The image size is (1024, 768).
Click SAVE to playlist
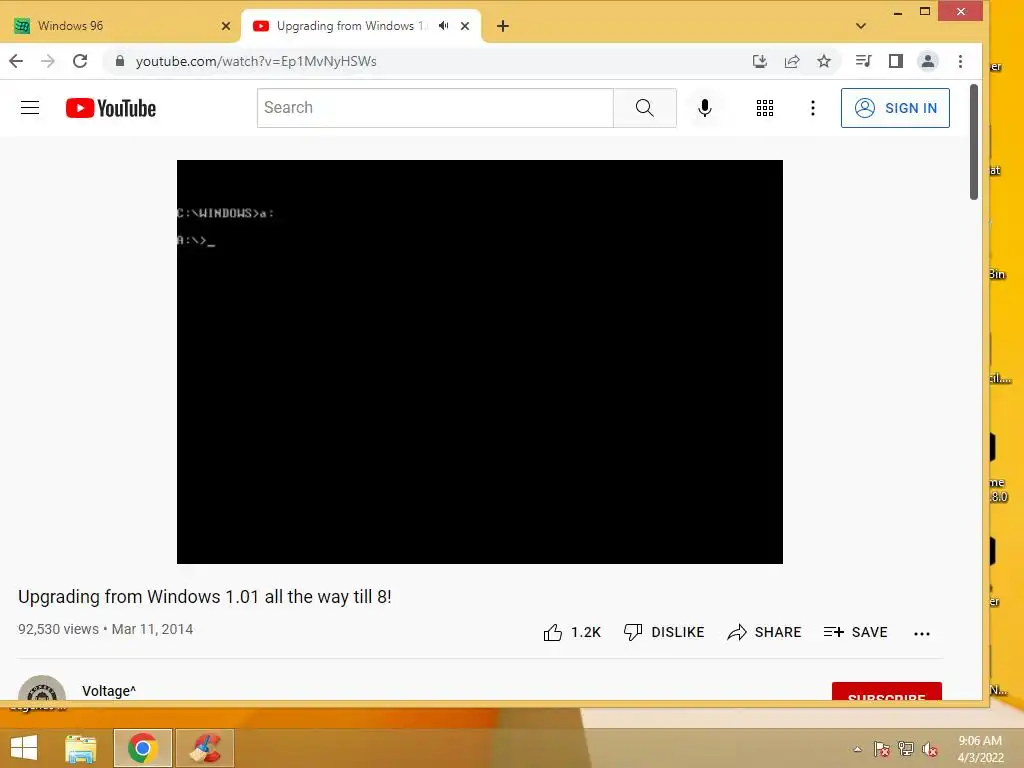tap(856, 632)
